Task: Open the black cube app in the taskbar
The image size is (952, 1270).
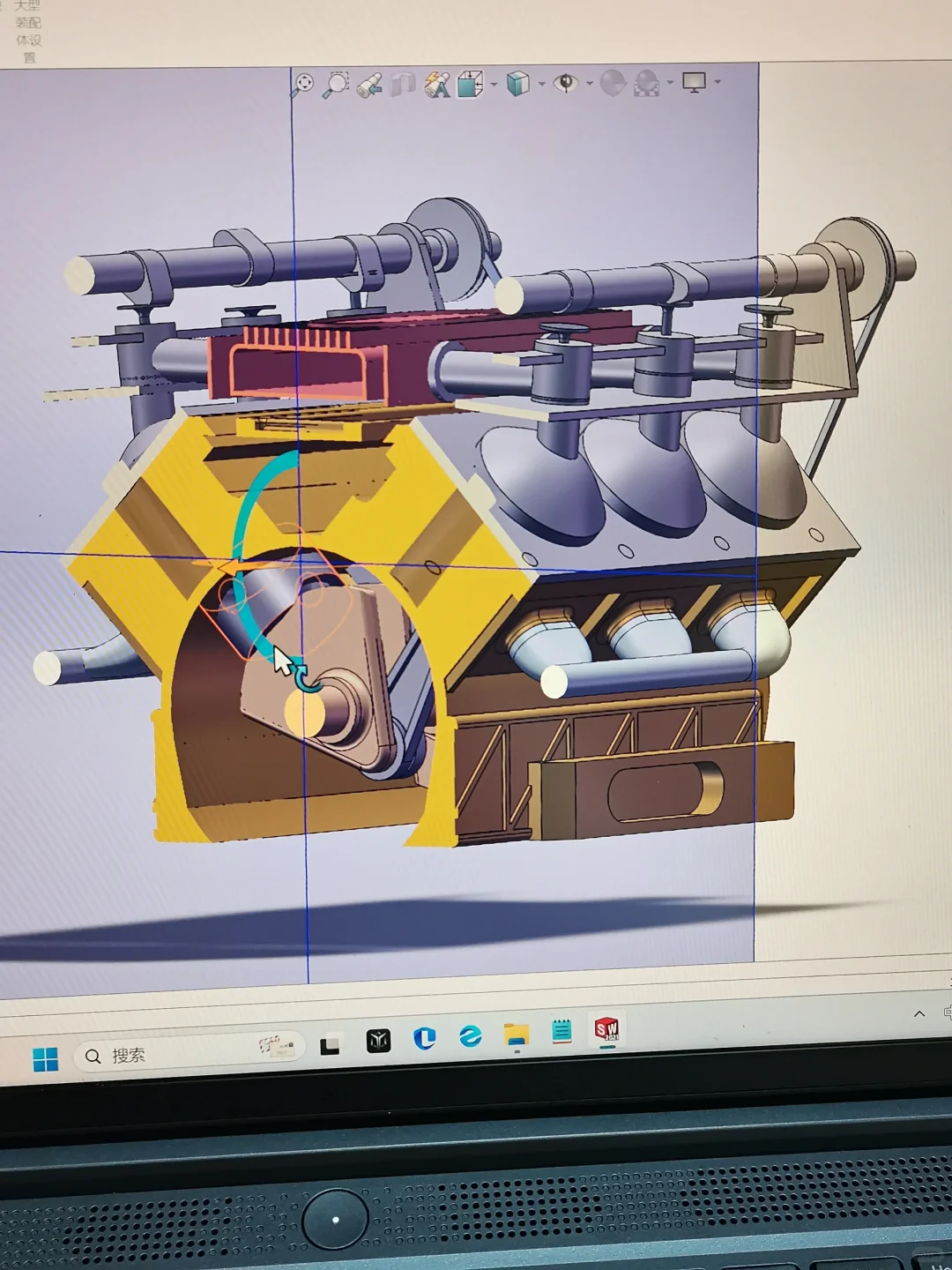Action: click(378, 1042)
